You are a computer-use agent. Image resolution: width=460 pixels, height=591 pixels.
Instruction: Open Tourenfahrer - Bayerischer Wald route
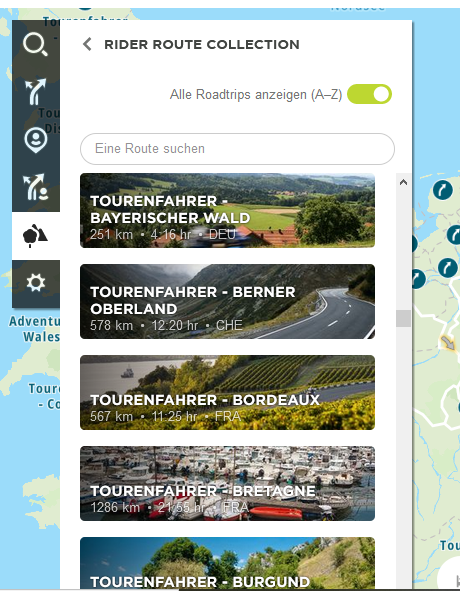click(x=227, y=210)
